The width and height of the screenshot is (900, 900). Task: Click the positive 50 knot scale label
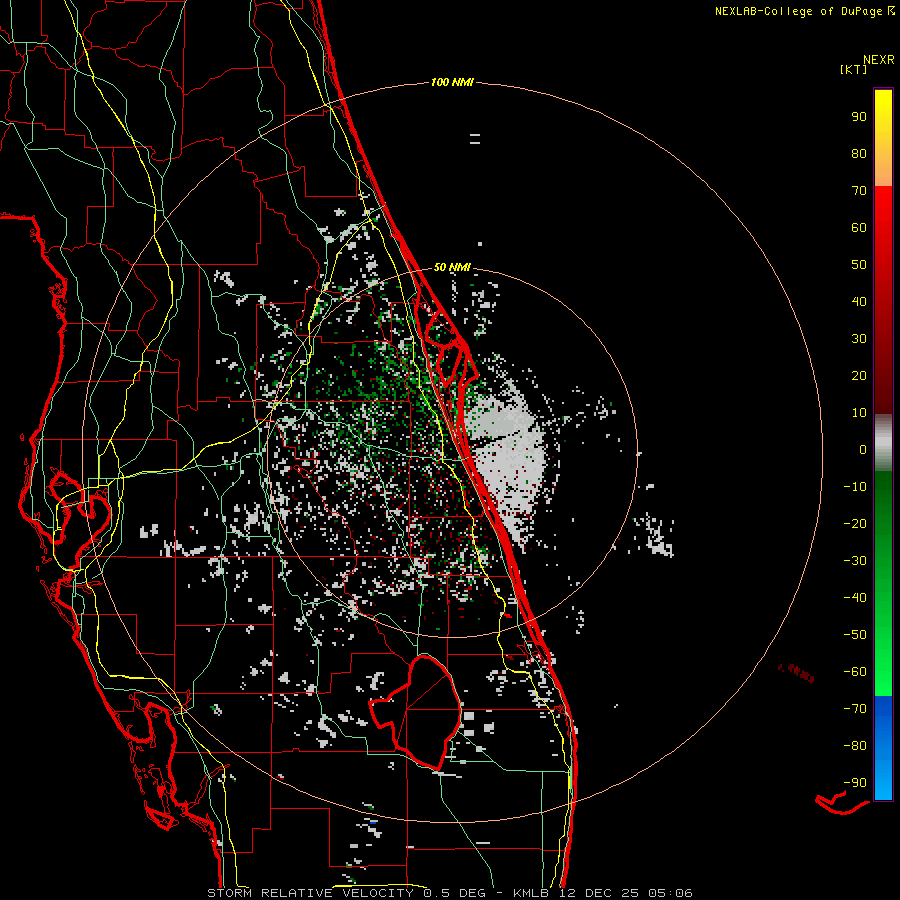click(x=859, y=265)
